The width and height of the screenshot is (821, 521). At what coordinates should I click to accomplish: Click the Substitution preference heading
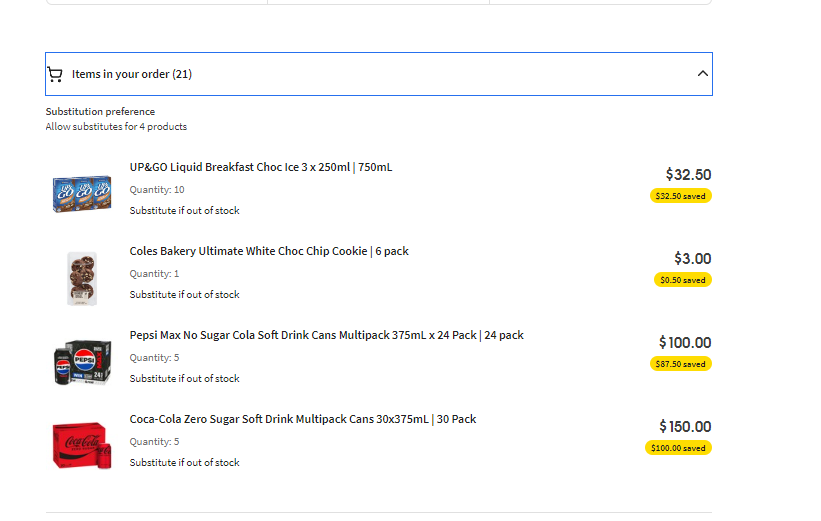(x=100, y=112)
